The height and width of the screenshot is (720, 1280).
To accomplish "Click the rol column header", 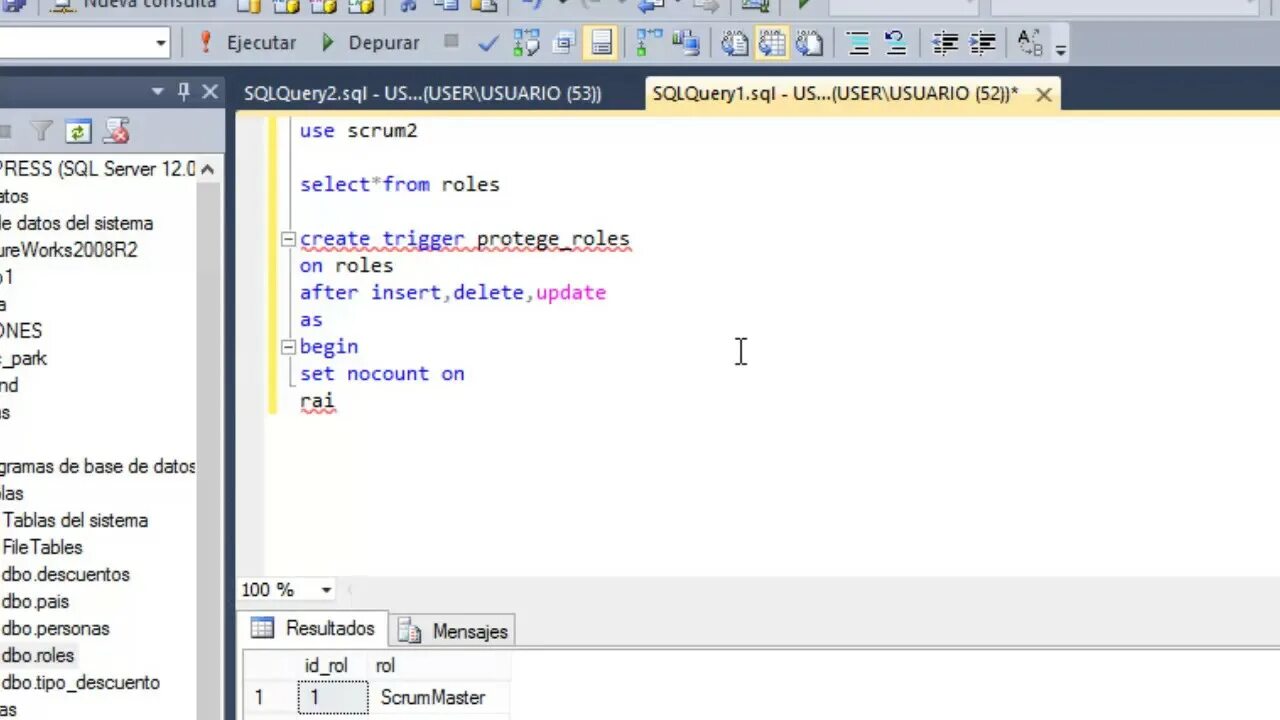I will coord(439,665).
